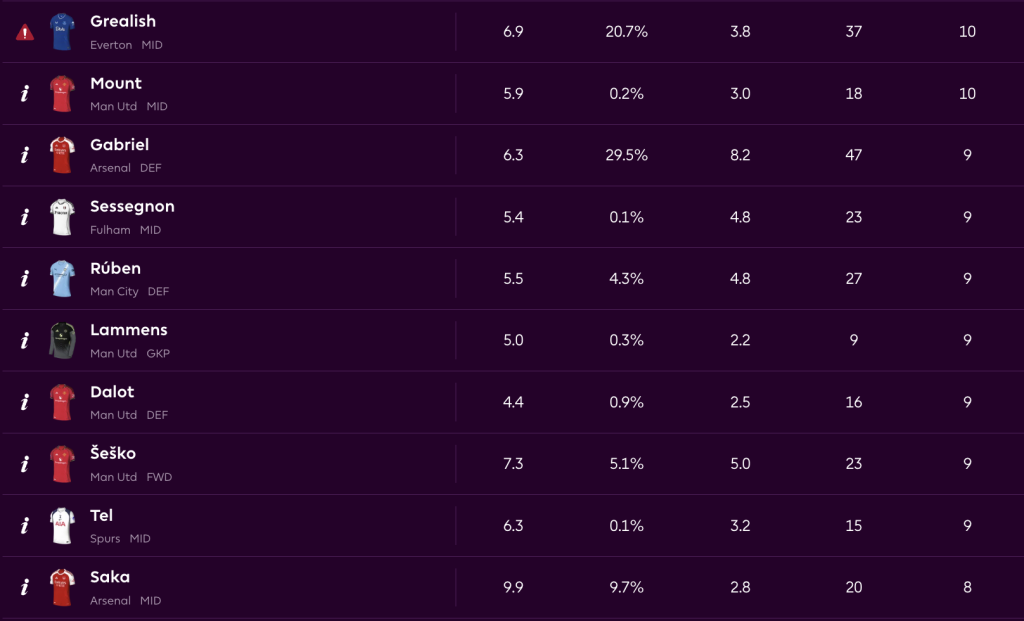The width and height of the screenshot is (1024, 621).
Task: Click the info icon next to Šeško
Action: pos(25,464)
